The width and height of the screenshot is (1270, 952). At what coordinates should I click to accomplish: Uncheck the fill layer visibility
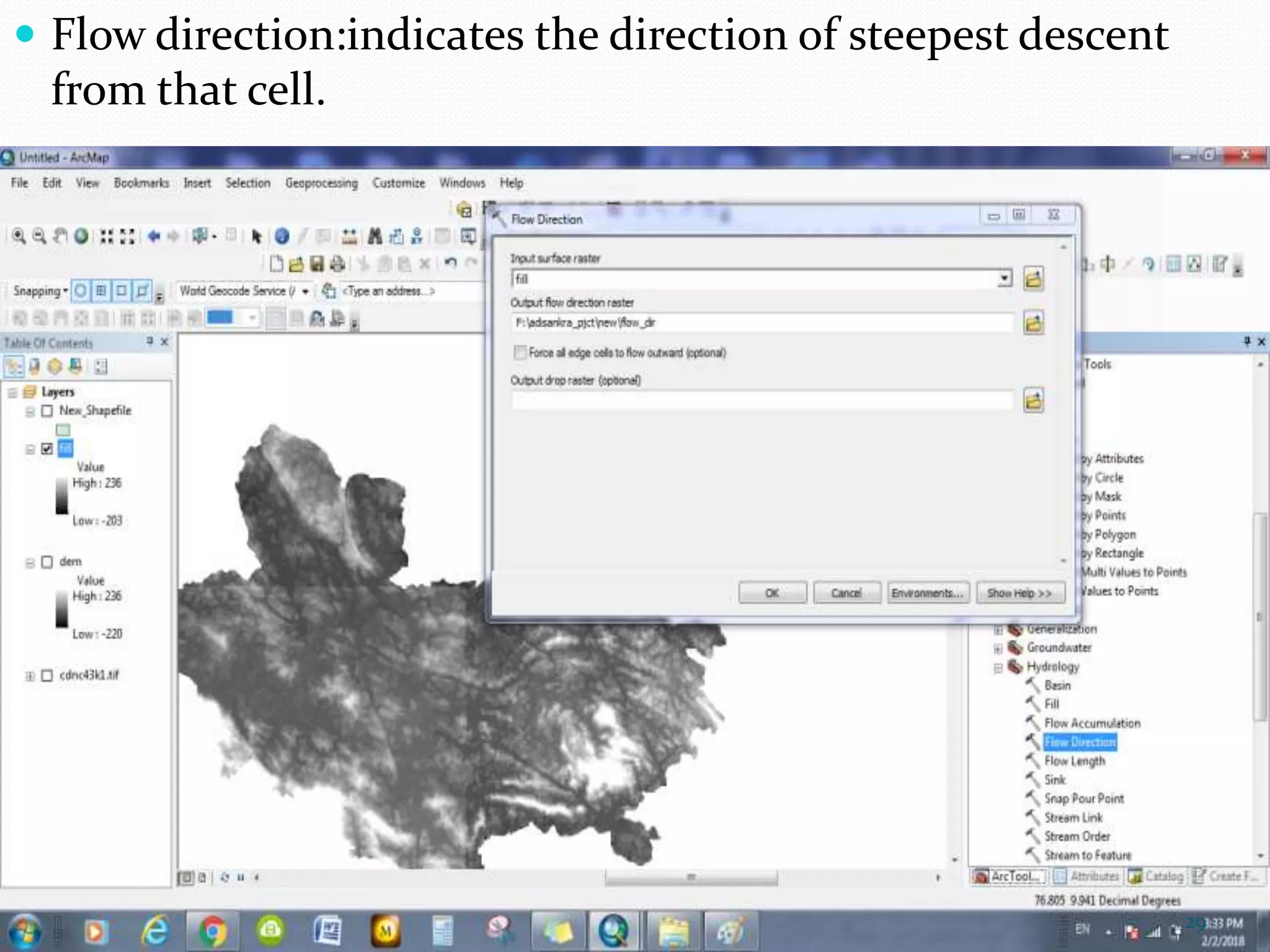click(x=47, y=449)
